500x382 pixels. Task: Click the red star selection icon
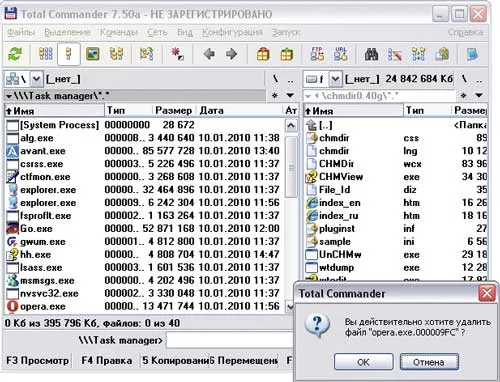(177, 54)
